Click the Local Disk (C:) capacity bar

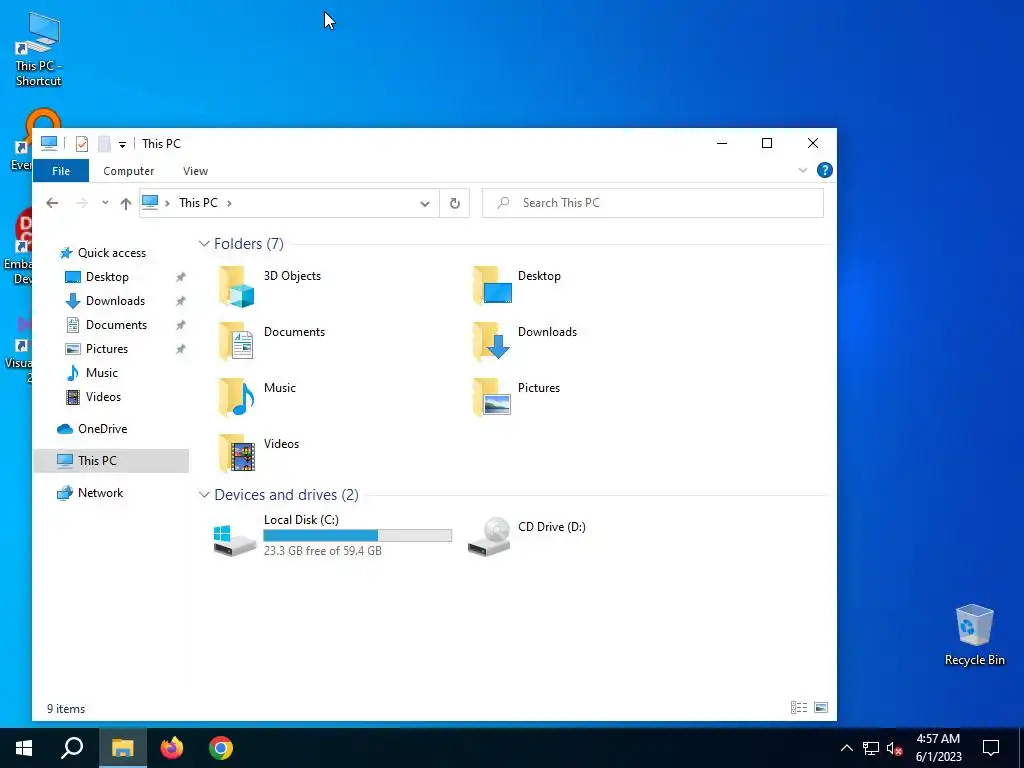click(357, 536)
